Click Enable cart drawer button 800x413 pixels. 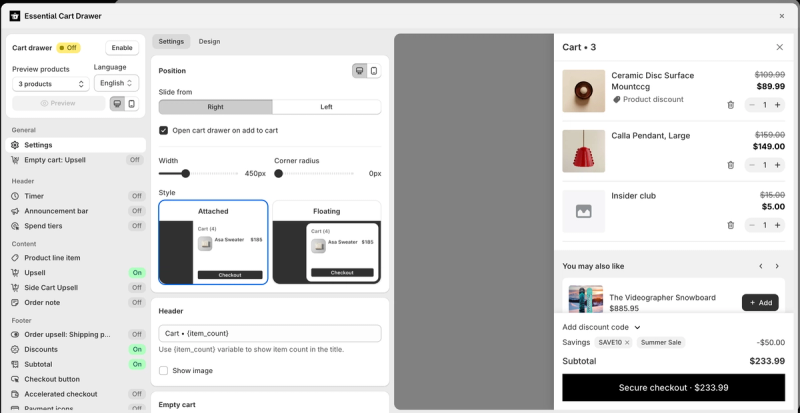122,48
